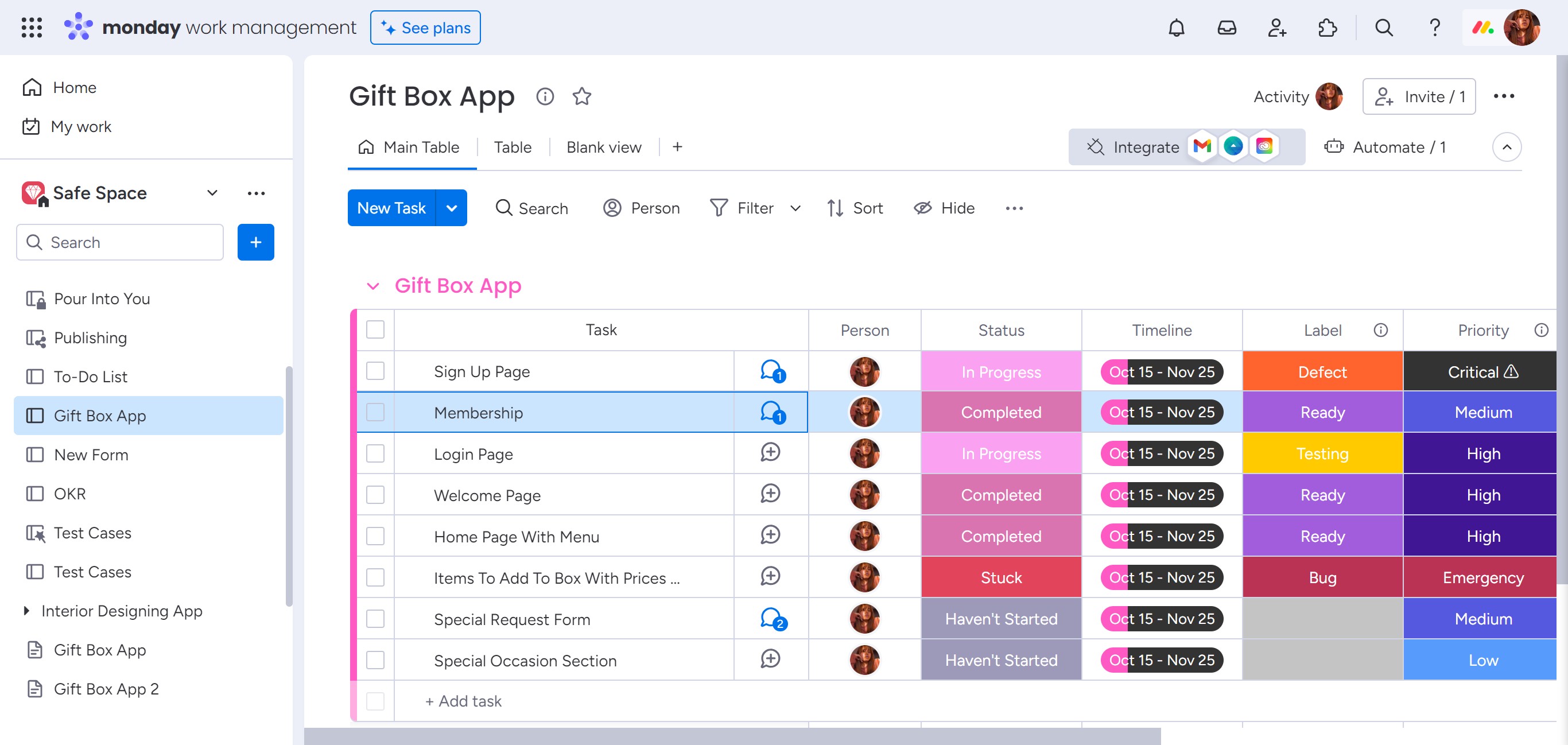Expand the Interior Designing App folder
This screenshot has width=1568, height=745.
[x=26, y=611]
